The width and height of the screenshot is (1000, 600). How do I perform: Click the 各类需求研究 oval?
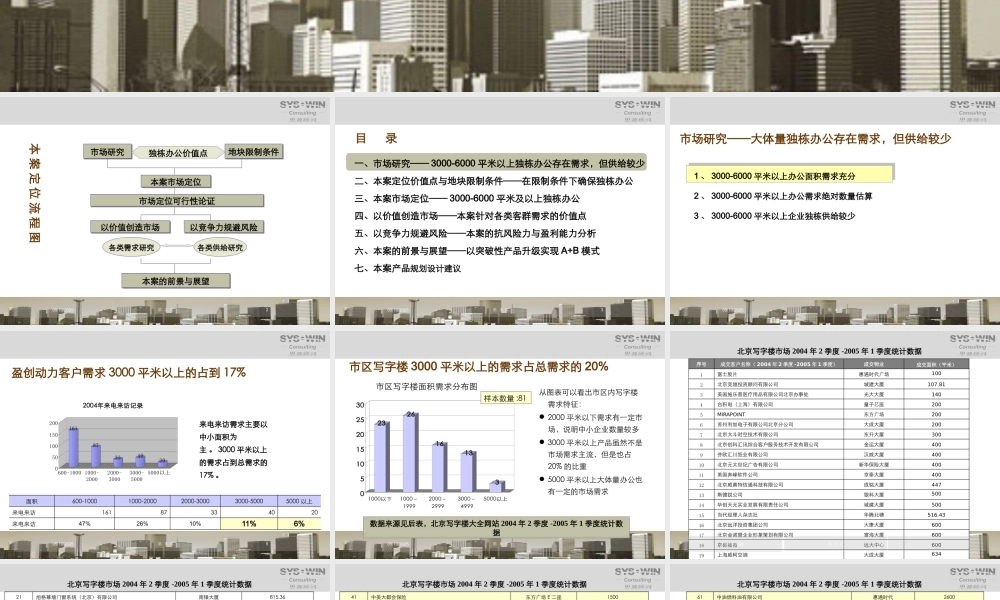tap(131, 247)
